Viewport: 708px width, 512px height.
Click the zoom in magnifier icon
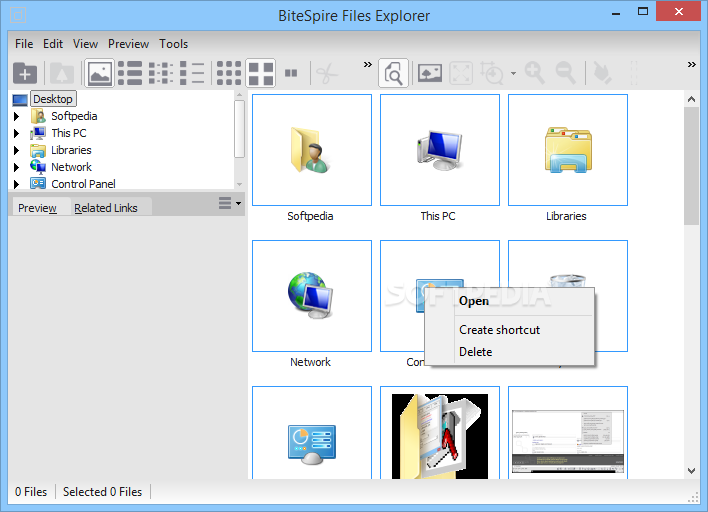tap(535, 73)
